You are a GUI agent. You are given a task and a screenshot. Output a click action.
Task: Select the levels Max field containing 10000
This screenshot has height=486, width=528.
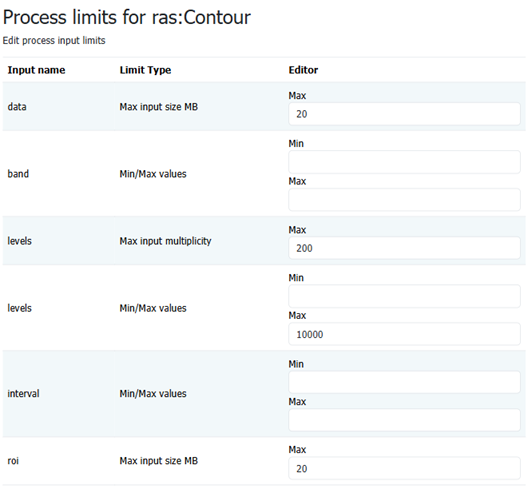(404, 334)
